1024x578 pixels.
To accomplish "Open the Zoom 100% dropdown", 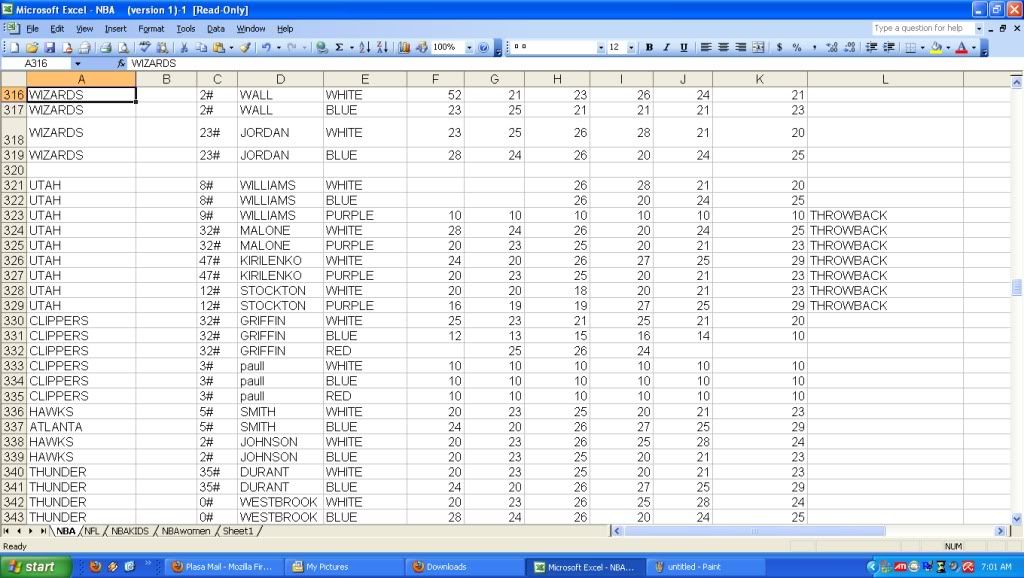I will pos(469,47).
